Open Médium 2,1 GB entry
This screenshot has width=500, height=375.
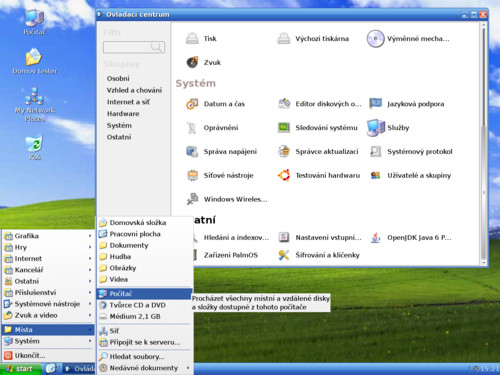(x=145, y=316)
